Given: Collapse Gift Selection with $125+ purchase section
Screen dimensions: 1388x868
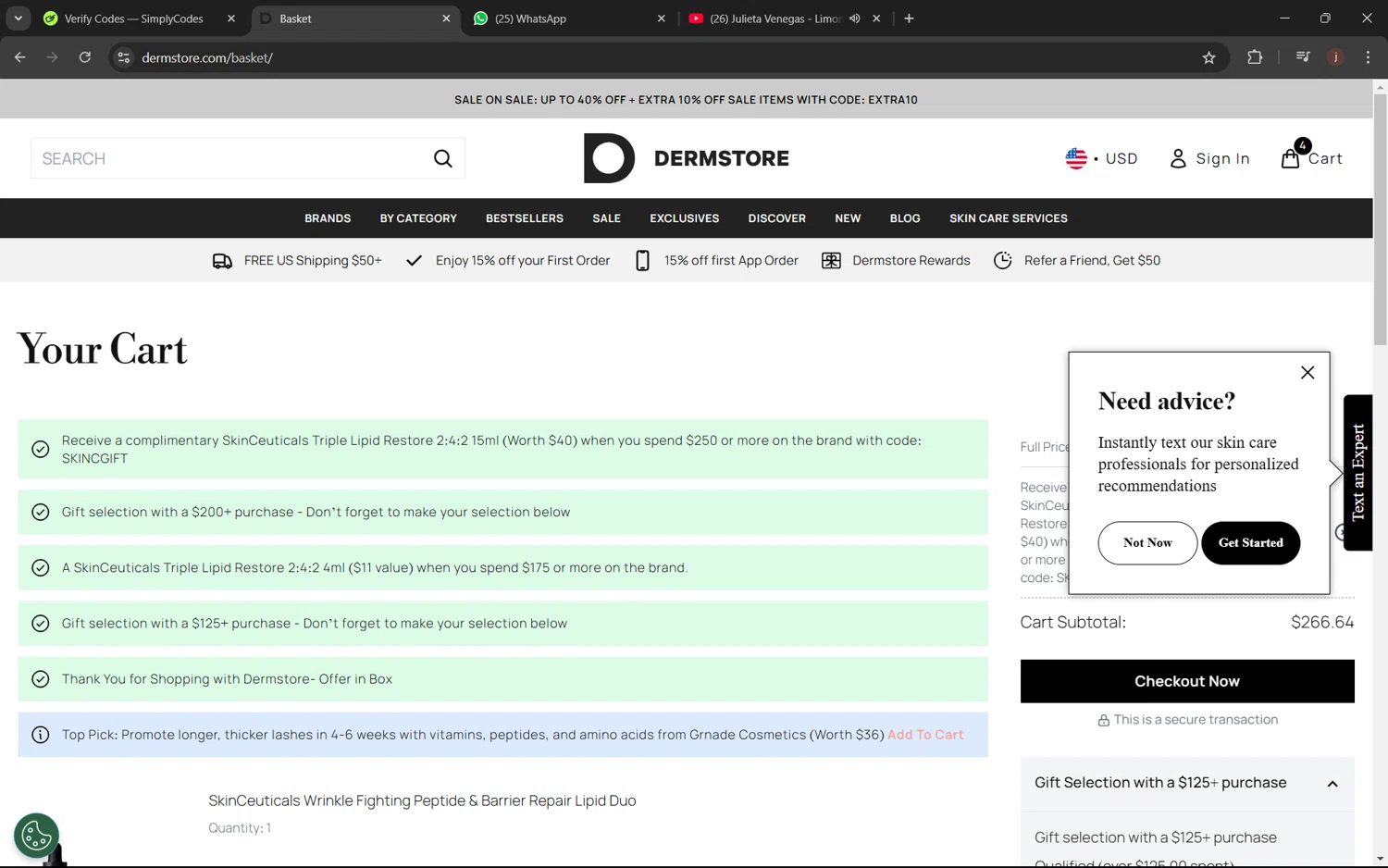Looking at the screenshot, I should click(x=1332, y=784).
